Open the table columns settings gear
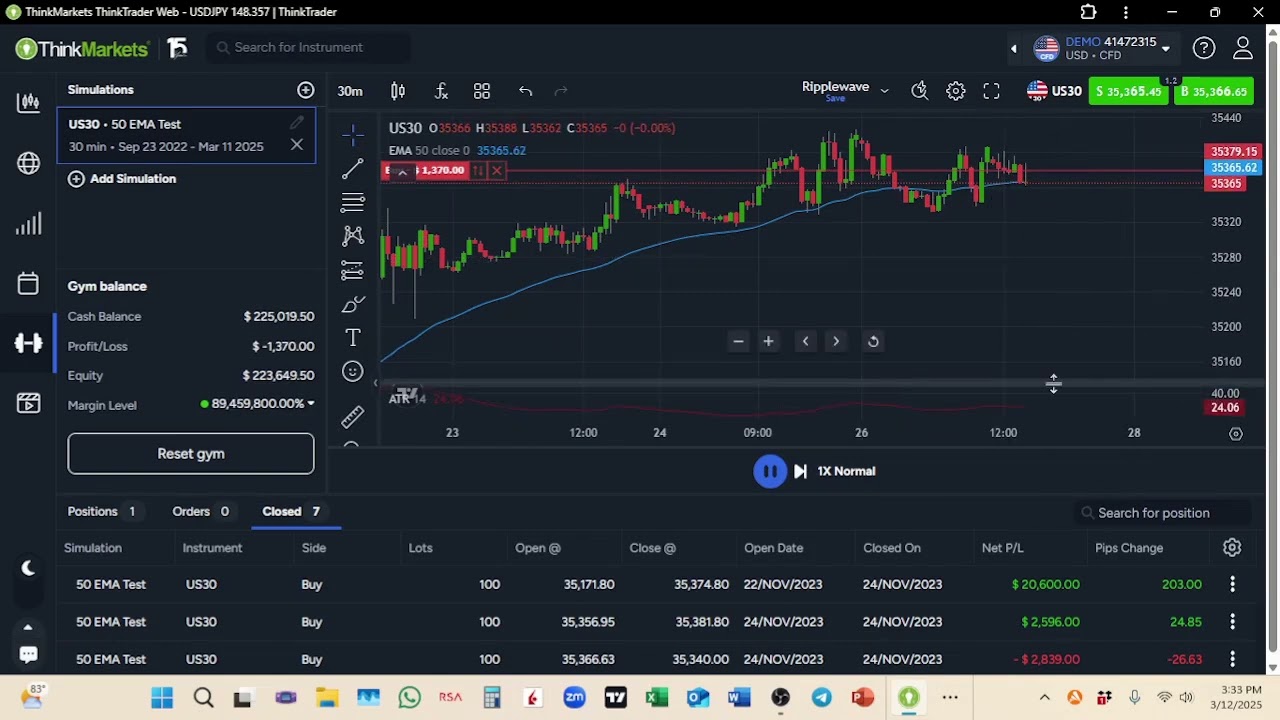 pyautogui.click(x=1232, y=548)
